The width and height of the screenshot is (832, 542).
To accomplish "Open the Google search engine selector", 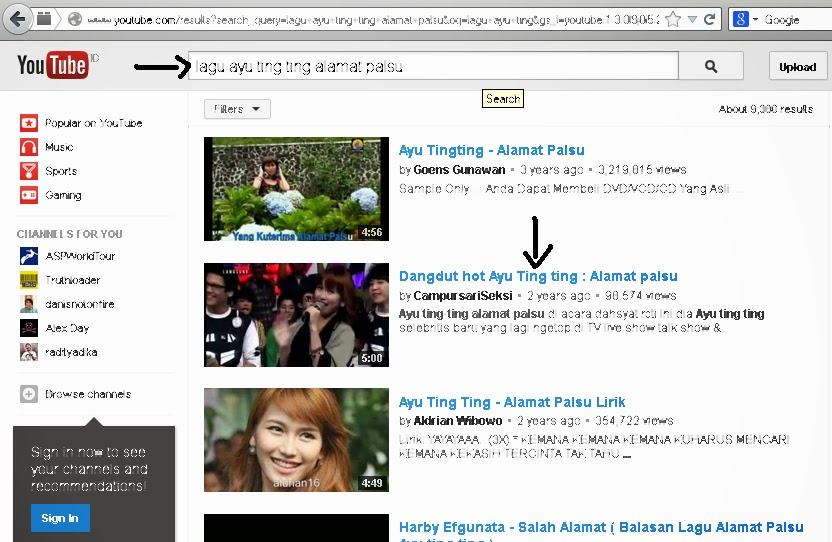I will [745, 20].
